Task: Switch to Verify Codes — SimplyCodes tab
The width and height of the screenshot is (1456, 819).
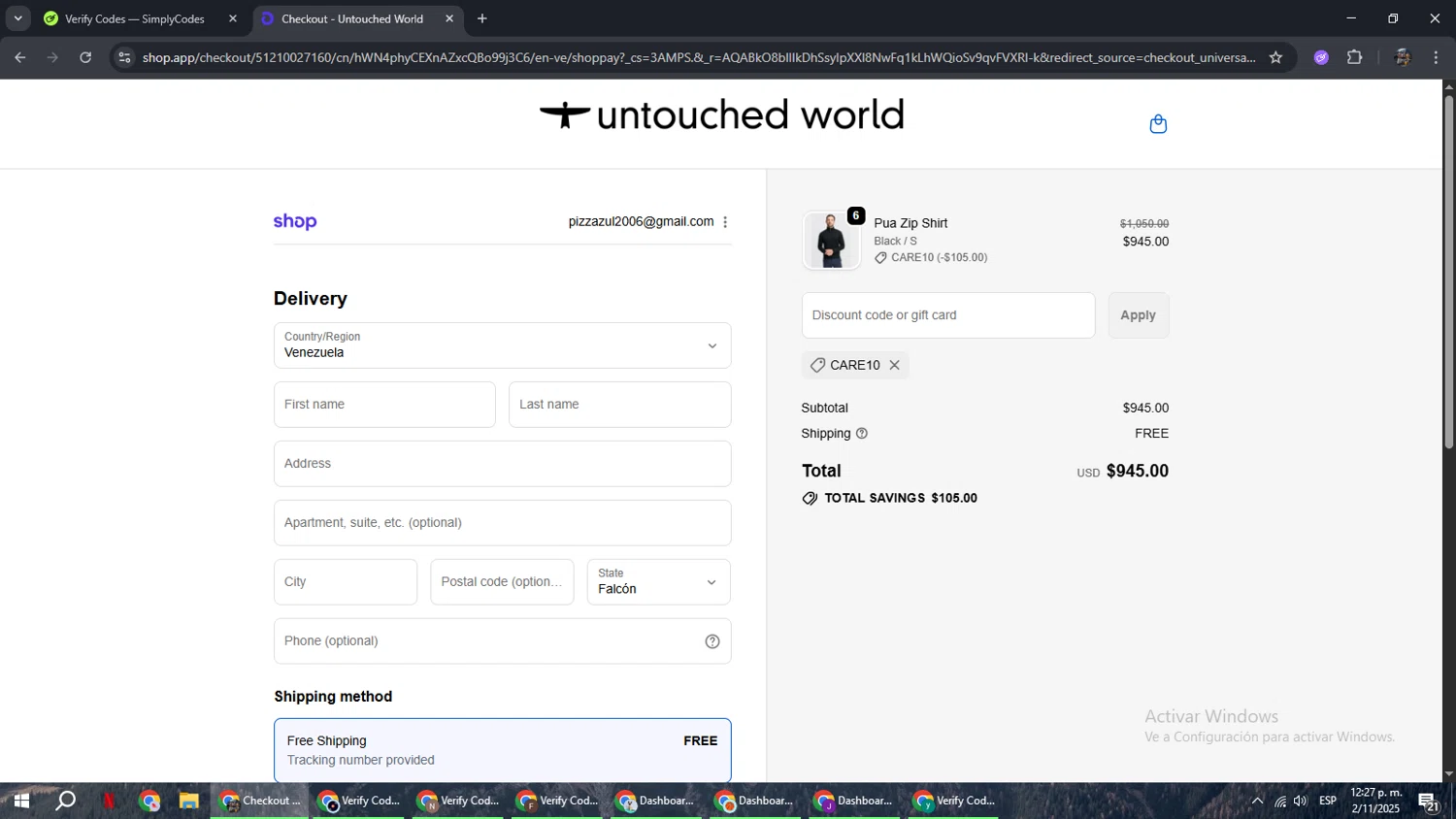Action: tap(134, 18)
